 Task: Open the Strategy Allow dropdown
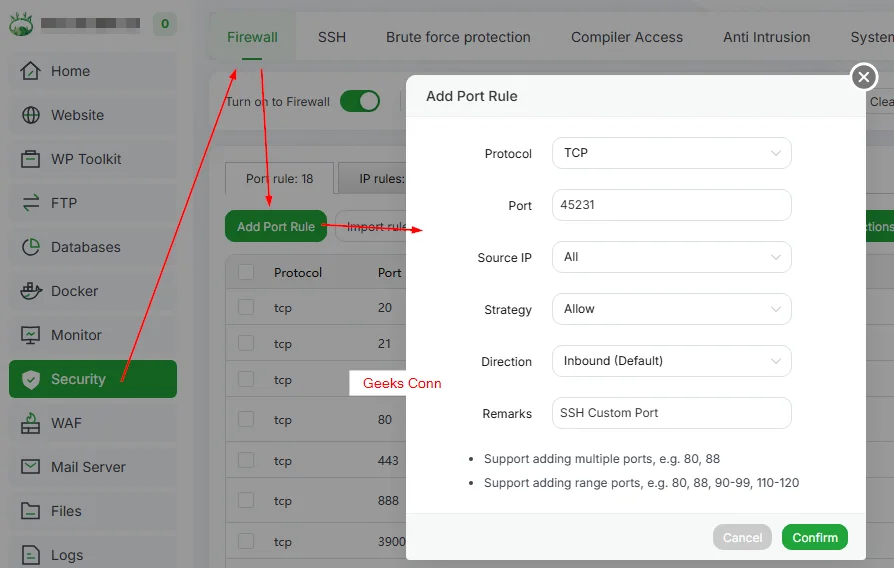coord(672,309)
